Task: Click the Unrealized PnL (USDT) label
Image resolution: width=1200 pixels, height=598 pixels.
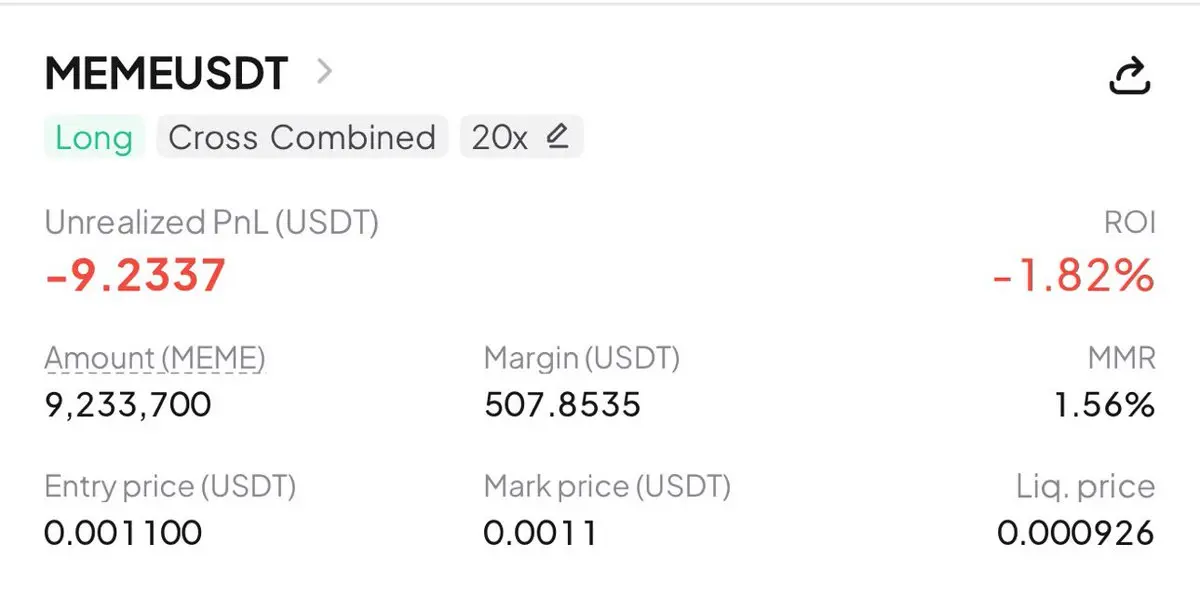Action: coord(211,222)
